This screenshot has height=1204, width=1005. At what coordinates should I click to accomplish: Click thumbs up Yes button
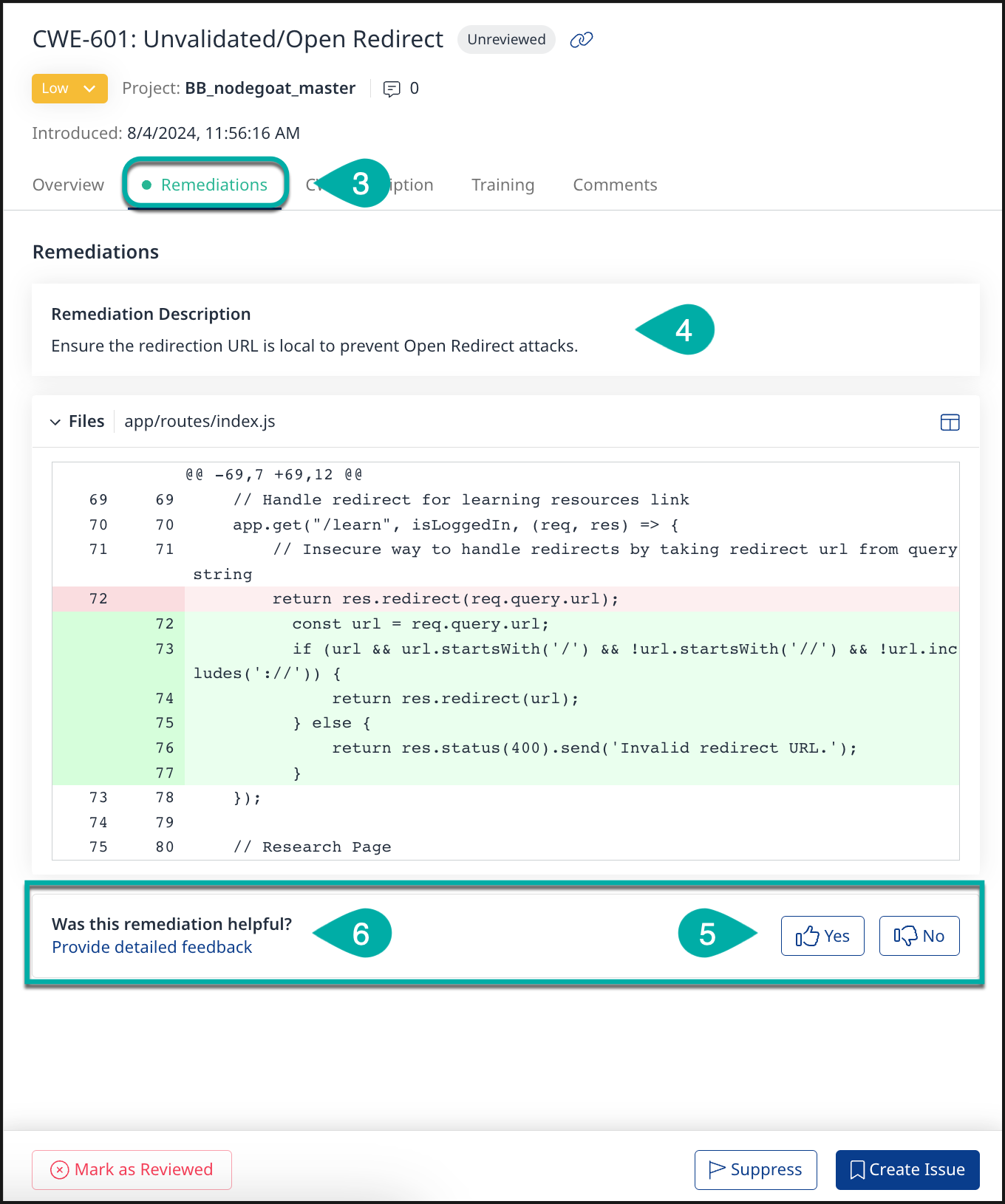(x=822, y=936)
